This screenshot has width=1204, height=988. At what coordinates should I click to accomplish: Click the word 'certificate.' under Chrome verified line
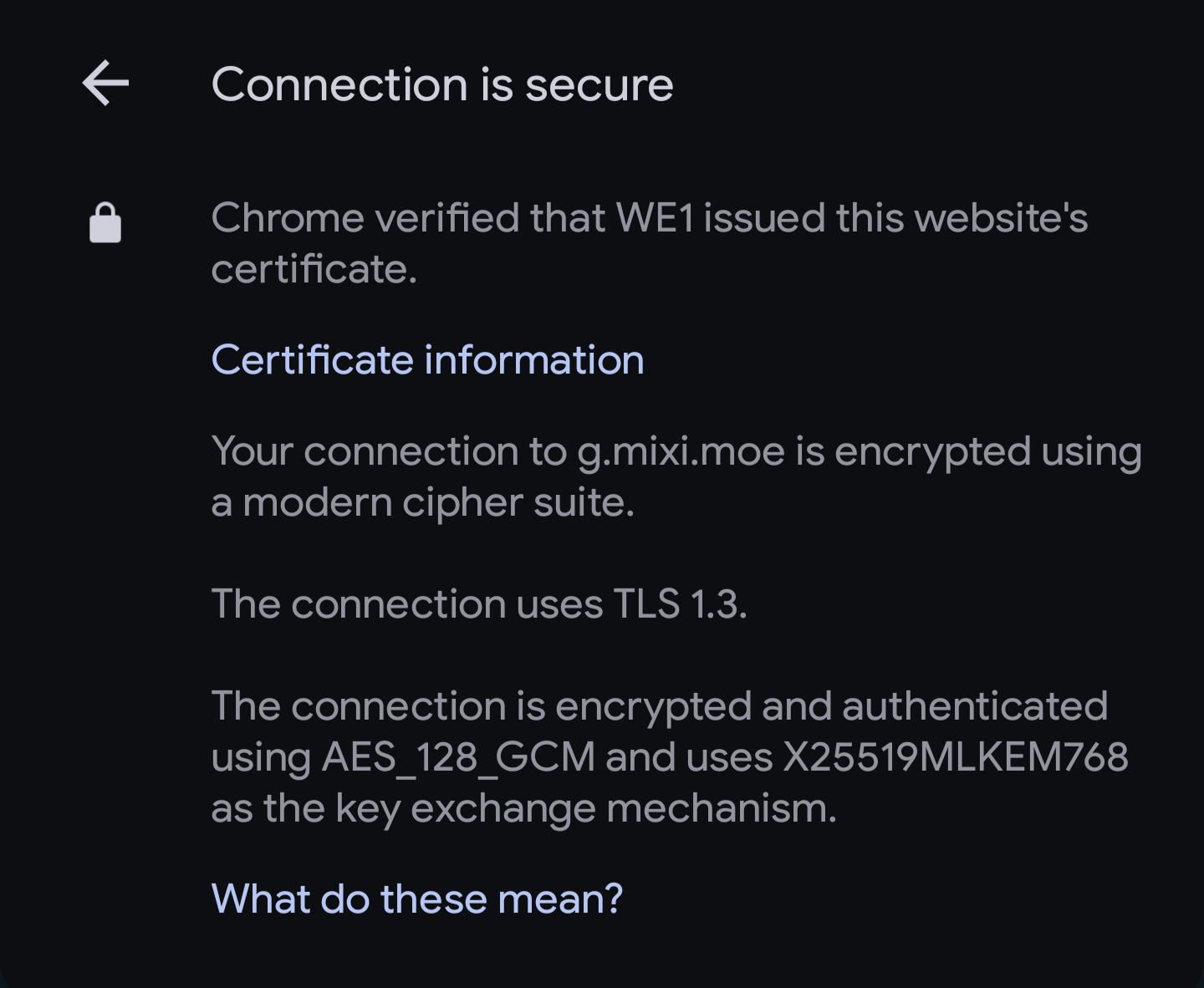[x=314, y=269]
